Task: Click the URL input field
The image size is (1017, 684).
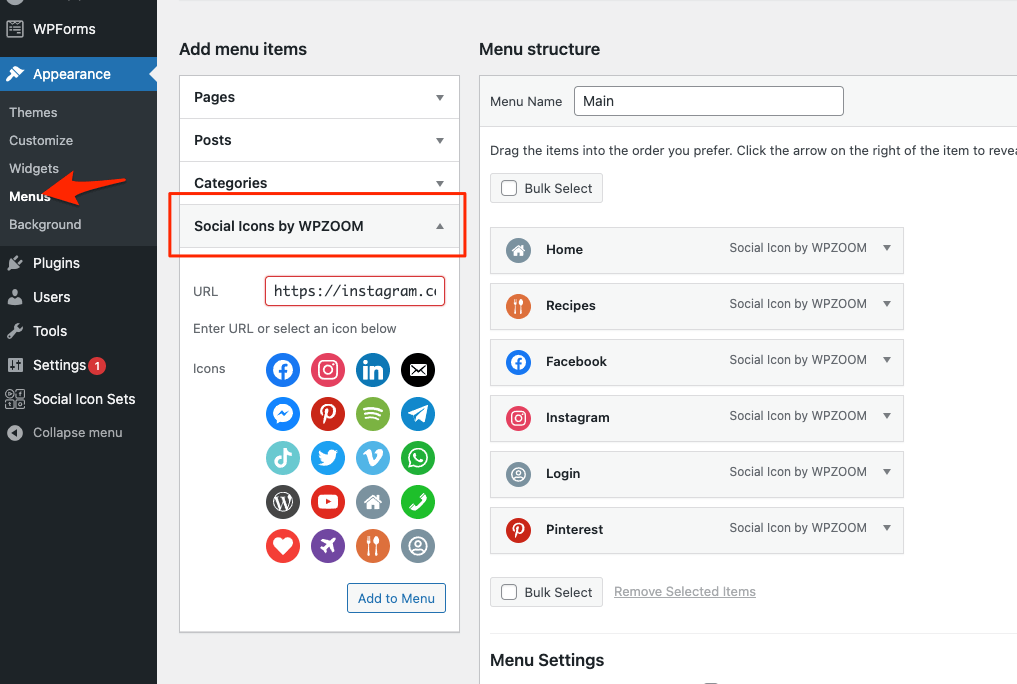Action: coord(354,291)
